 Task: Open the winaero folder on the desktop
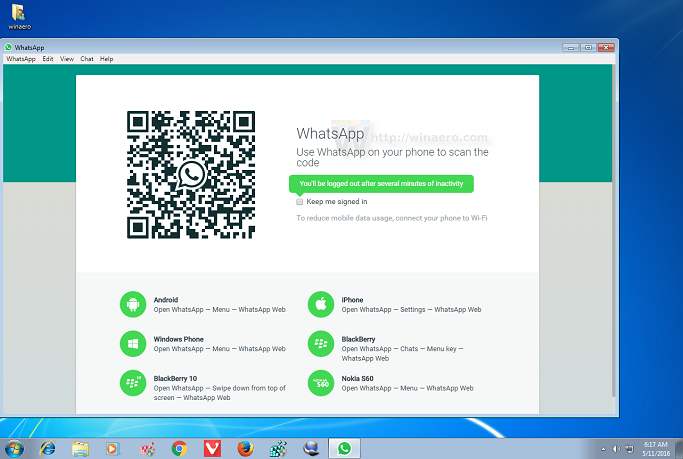20,15
